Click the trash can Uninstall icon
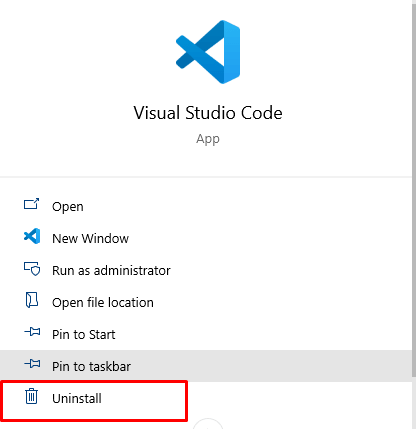This screenshot has height=429, width=416. (32, 396)
